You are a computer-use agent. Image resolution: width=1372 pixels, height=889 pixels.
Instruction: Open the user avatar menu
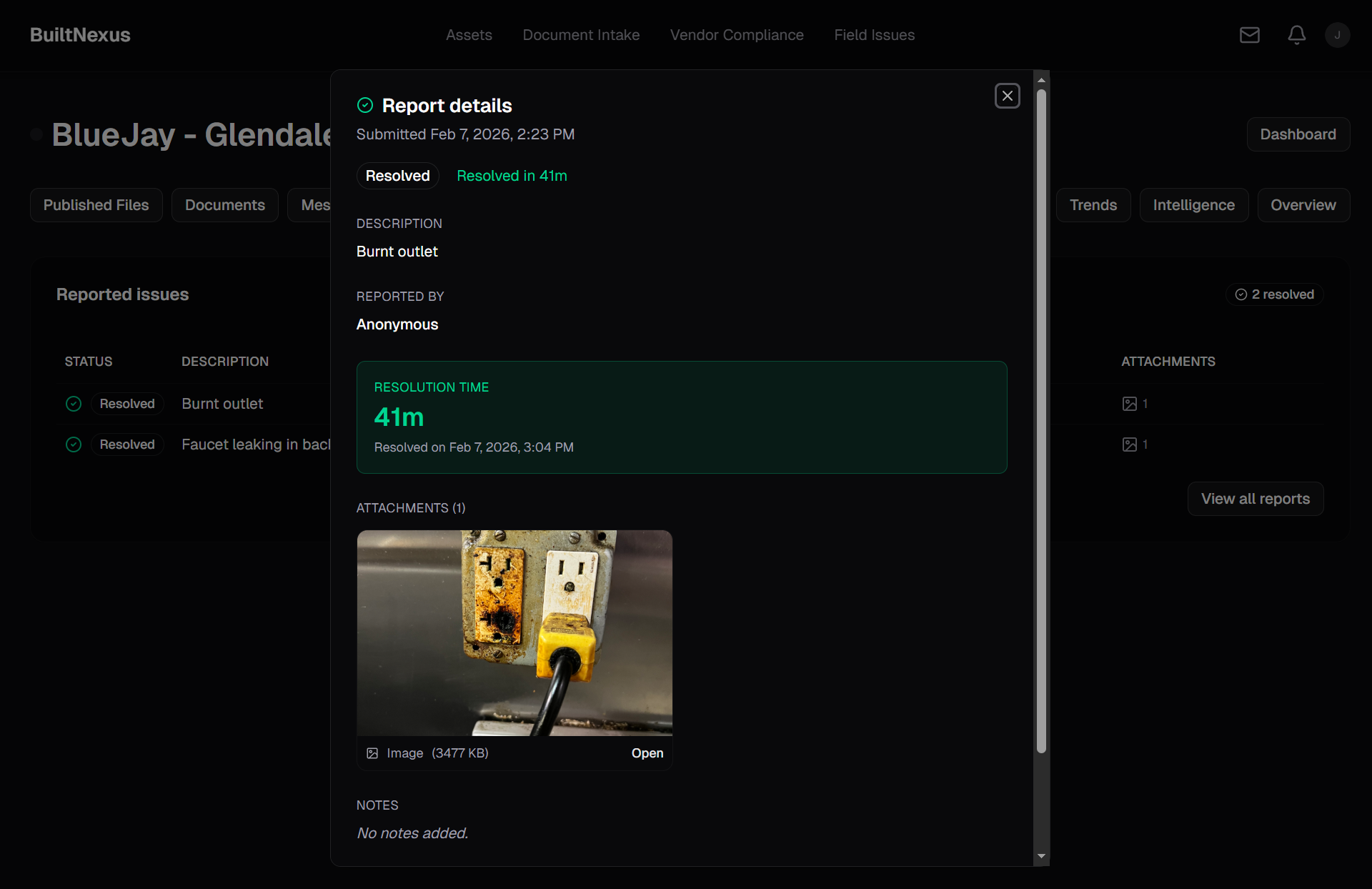tap(1338, 35)
